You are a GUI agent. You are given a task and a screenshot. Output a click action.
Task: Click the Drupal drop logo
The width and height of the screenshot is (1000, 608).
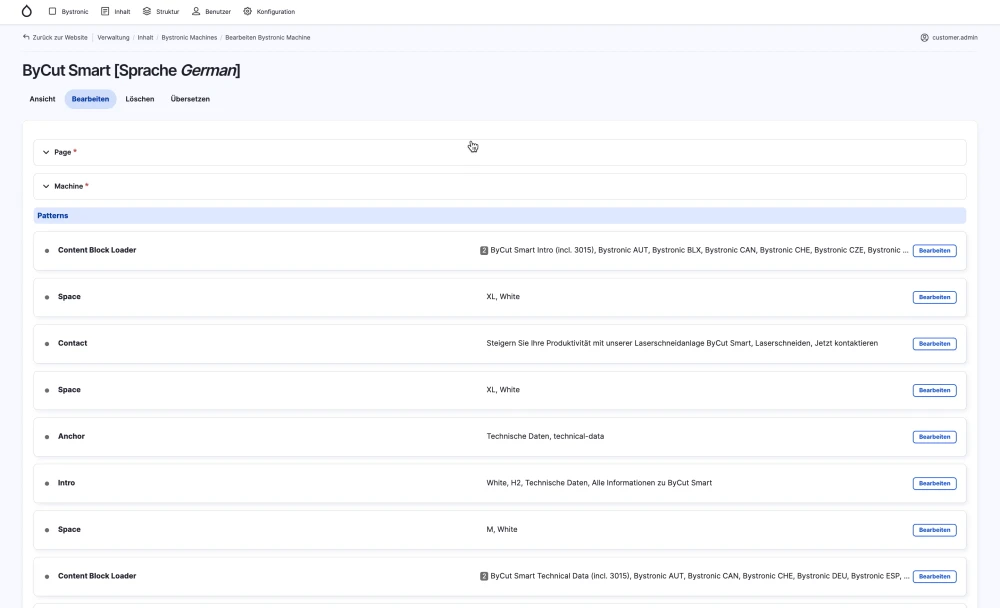pos(26,11)
